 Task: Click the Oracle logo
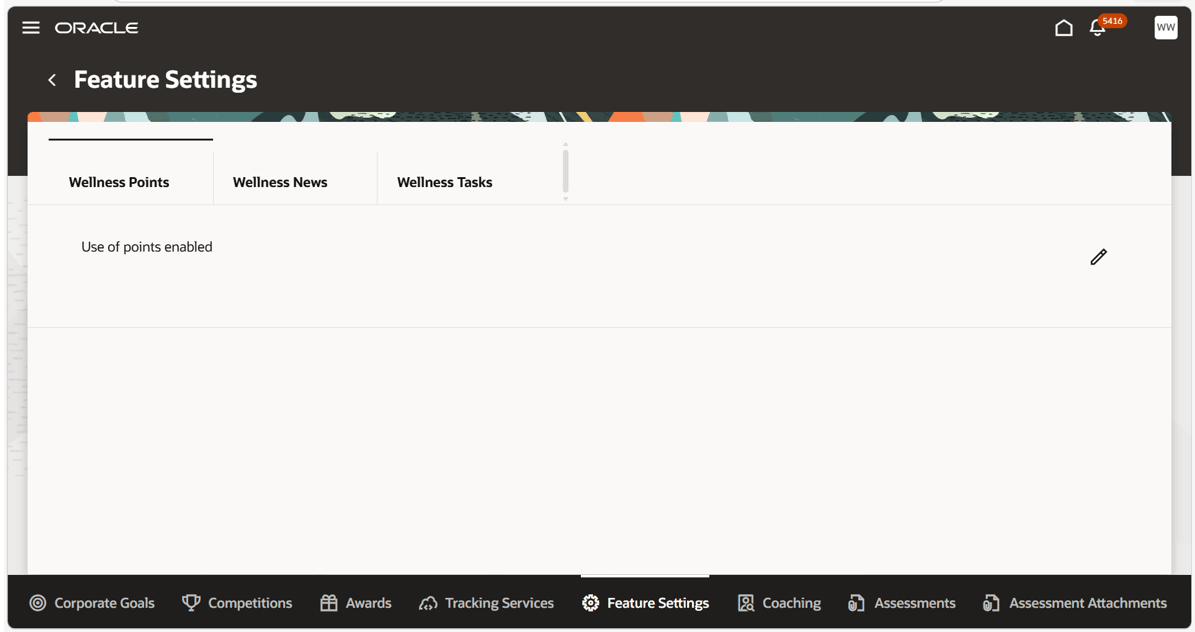coord(97,28)
